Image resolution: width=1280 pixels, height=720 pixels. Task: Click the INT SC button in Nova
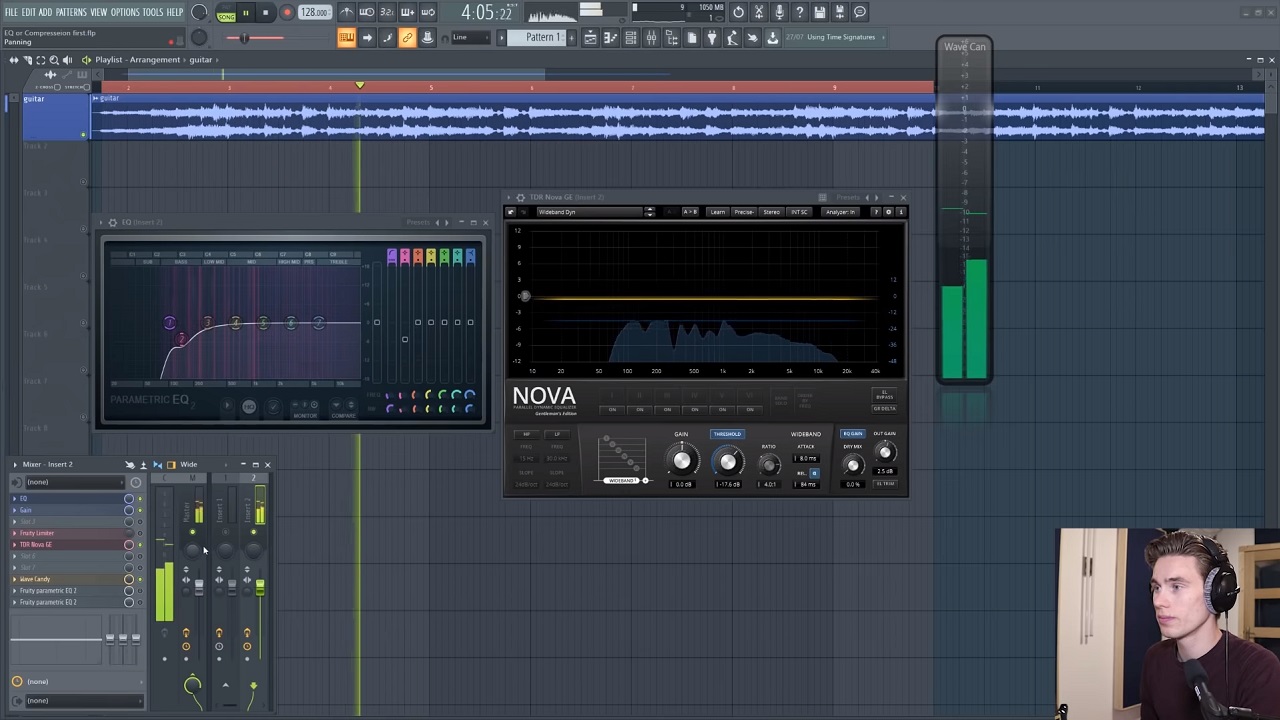click(x=799, y=212)
